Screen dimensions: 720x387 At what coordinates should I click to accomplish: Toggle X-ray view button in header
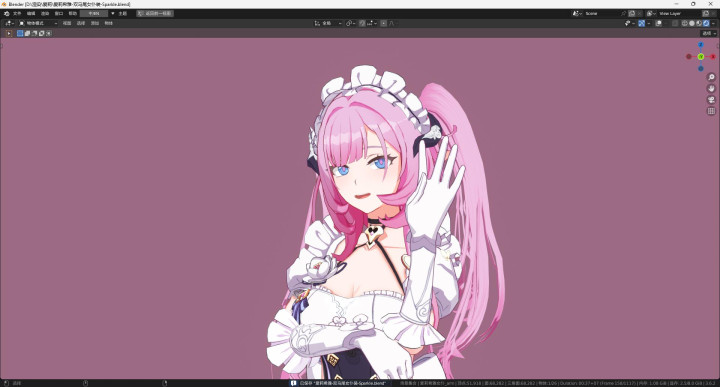(675, 23)
